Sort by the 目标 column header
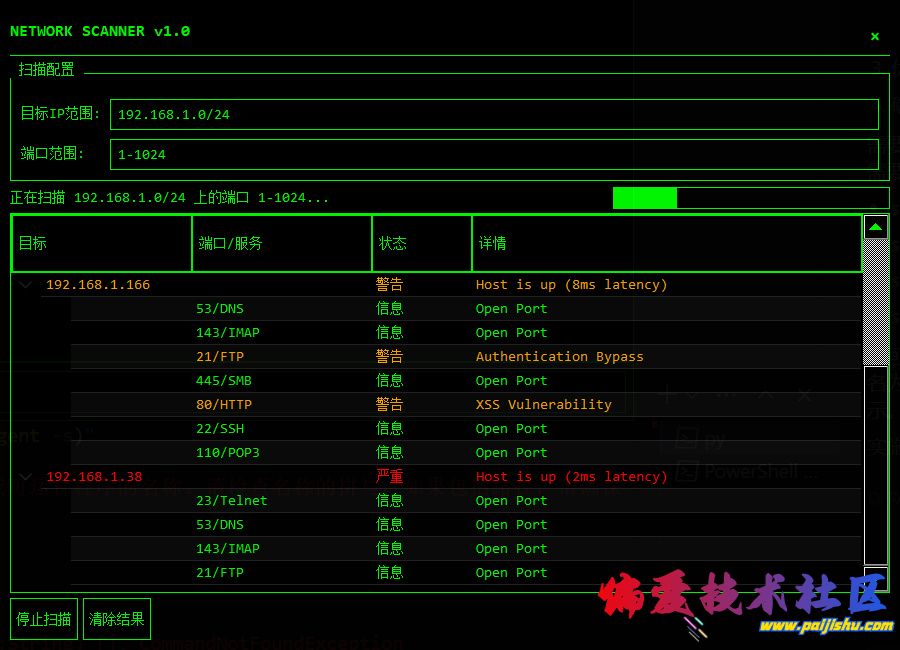Image resolution: width=900 pixels, height=650 pixels. (x=102, y=243)
